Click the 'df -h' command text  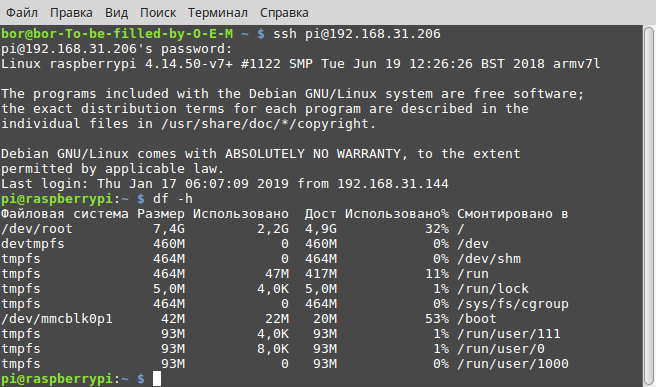click(x=173, y=198)
